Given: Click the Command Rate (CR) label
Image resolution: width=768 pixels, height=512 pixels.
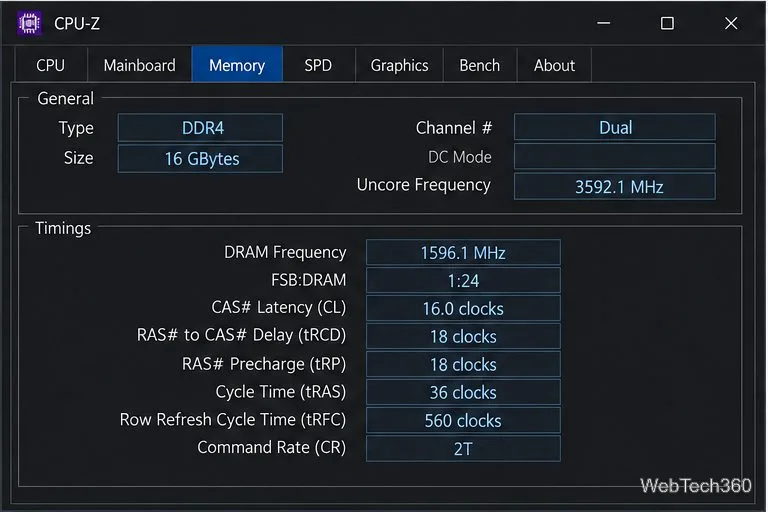Looking at the screenshot, I should (272, 448).
